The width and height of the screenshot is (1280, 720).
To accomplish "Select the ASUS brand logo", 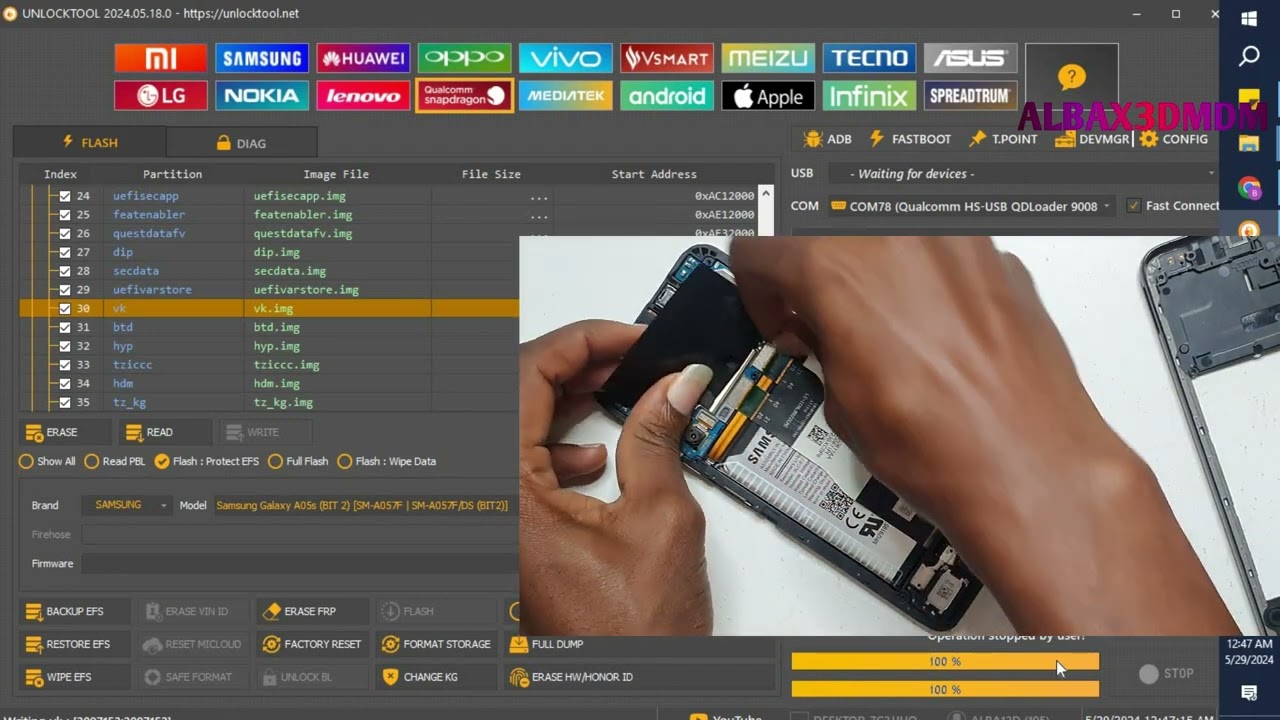I will 970,58.
